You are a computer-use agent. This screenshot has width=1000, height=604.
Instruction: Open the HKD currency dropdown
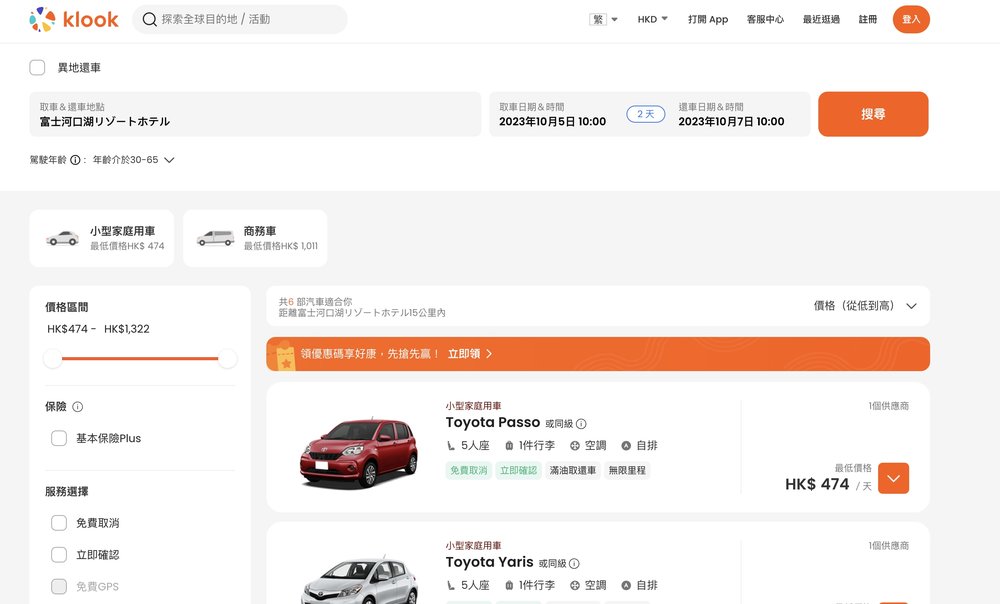pyautogui.click(x=652, y=19)
